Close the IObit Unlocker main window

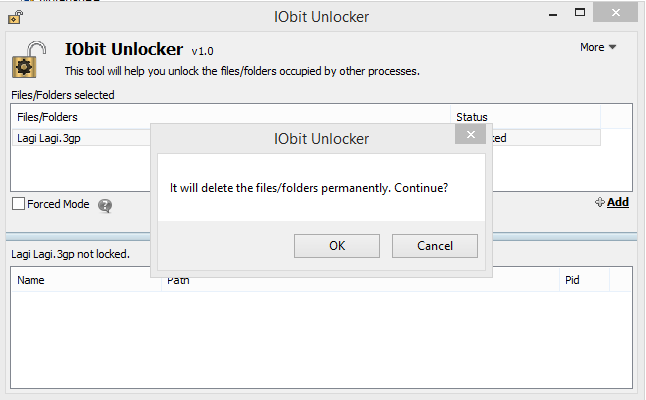point(621,14)
